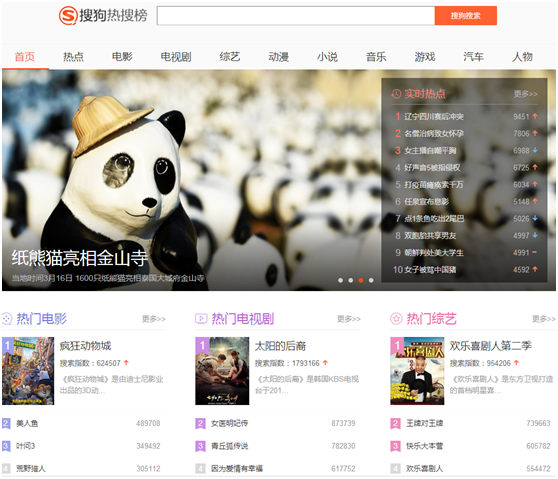Click the 热门电影 film reel icon
Image resolution: width=558 pixels, height=479 pixels.
click(x=7, y=319)
